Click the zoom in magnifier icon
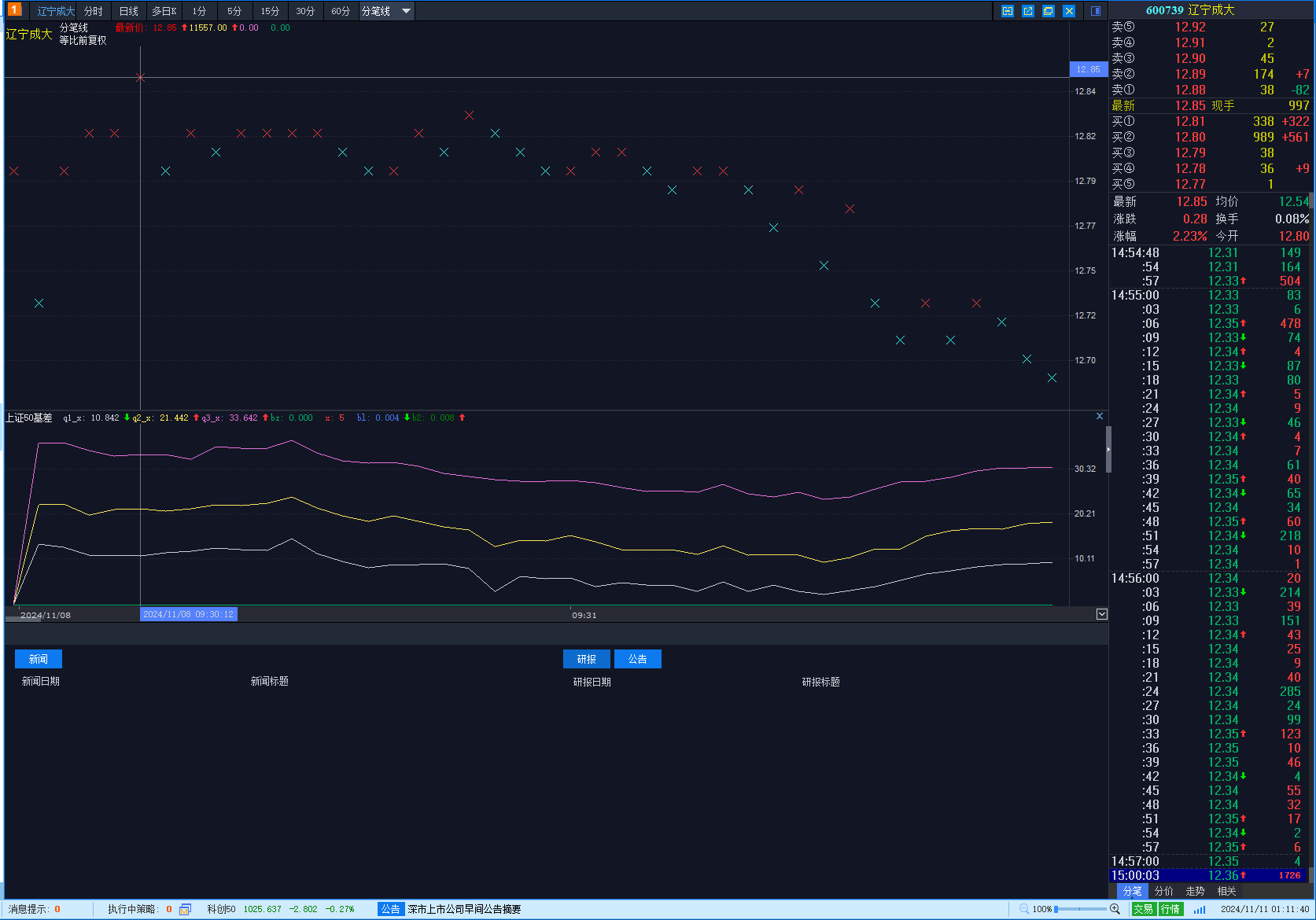This screenshot has height=920, width=1316. click(1115, 909)
